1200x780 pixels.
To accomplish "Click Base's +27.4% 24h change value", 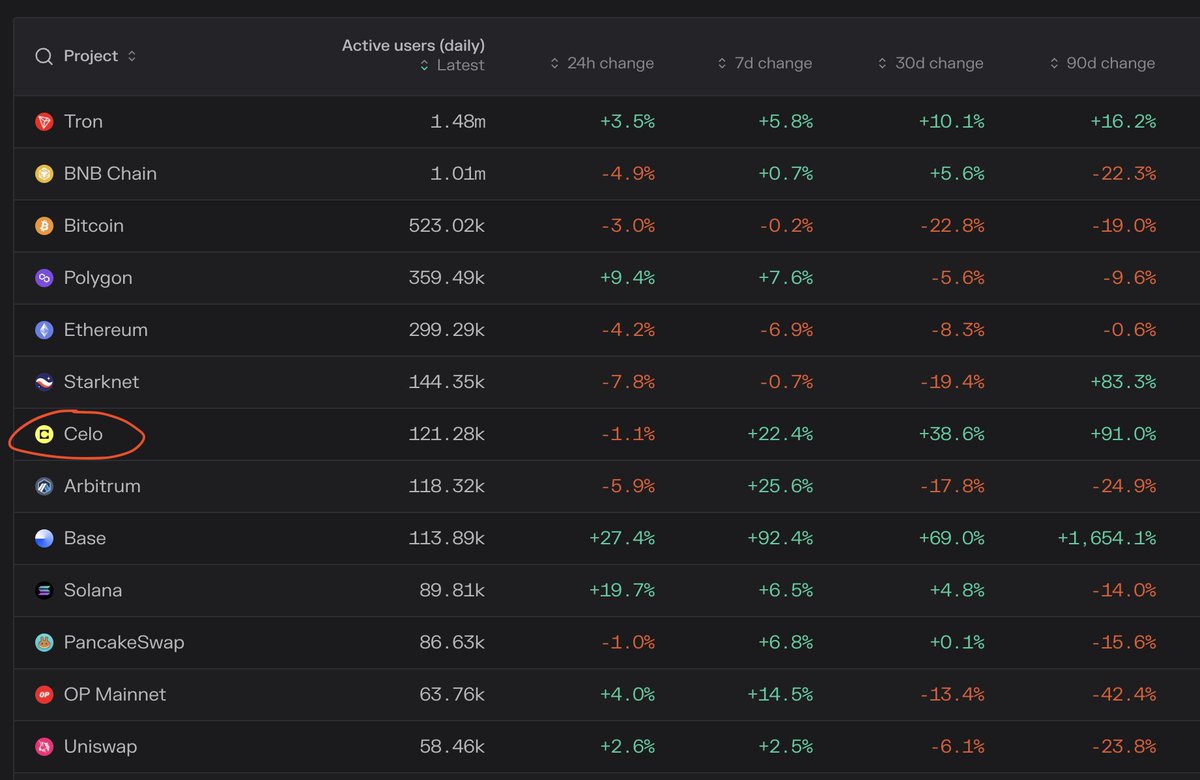I will [621, 538].
